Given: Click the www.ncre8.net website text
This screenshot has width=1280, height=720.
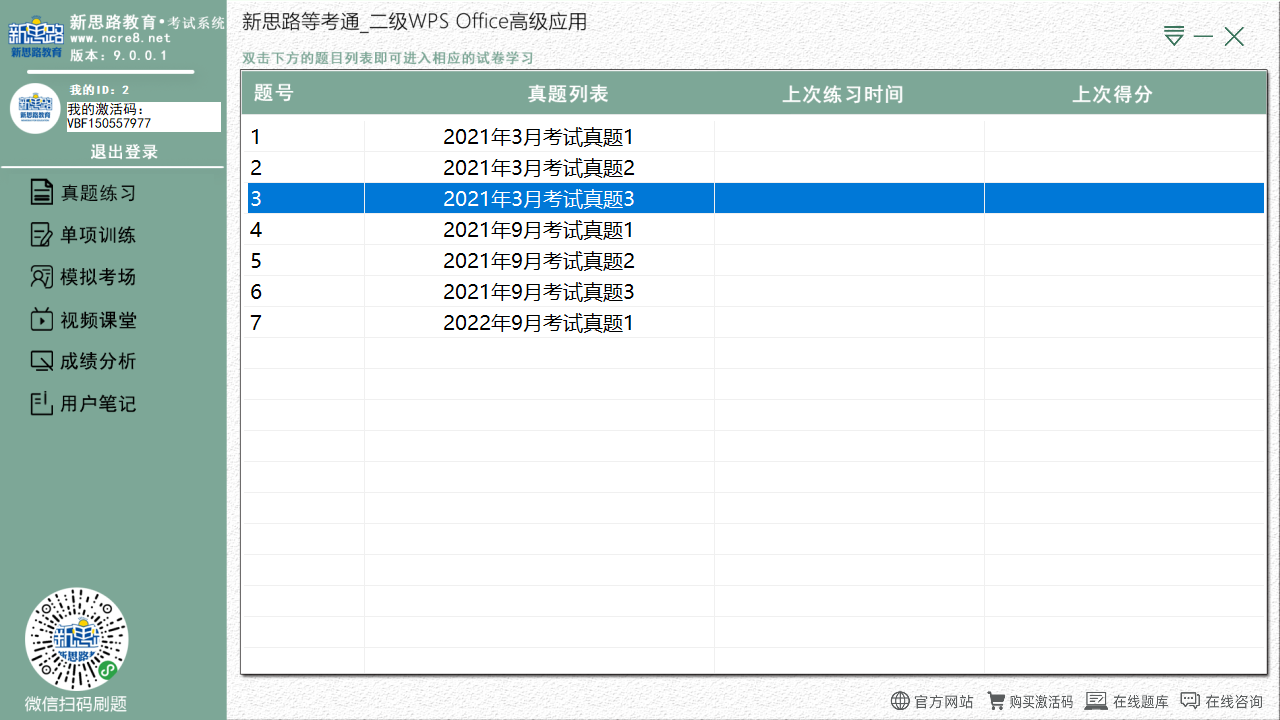Looking at the screenshot, I should [120, 38].
